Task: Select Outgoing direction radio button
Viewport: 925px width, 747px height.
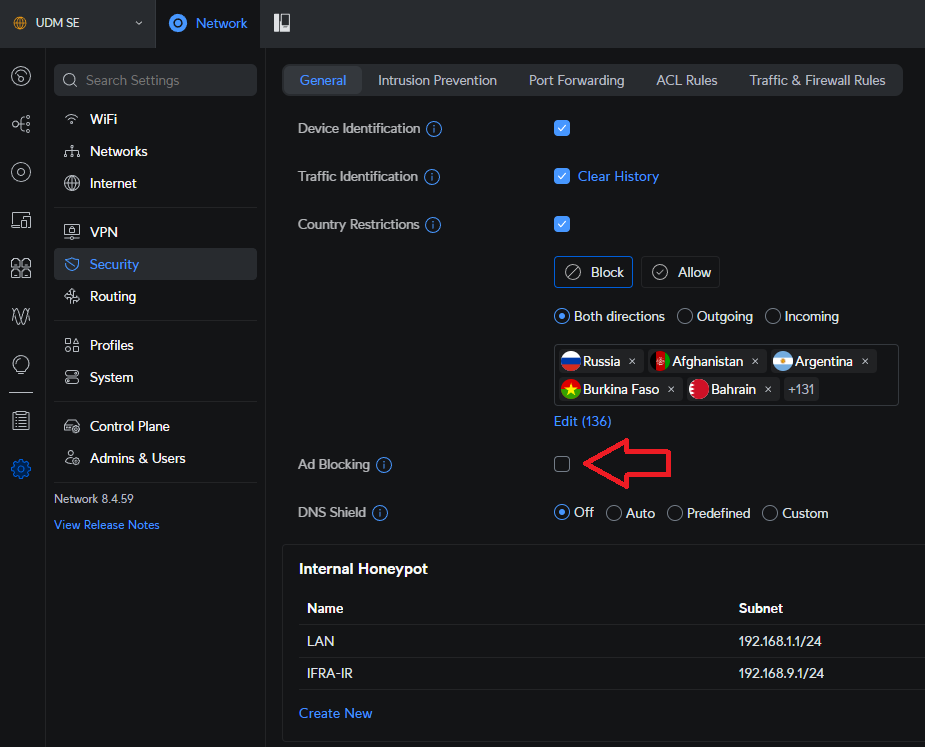Action: tap(684, 316)
